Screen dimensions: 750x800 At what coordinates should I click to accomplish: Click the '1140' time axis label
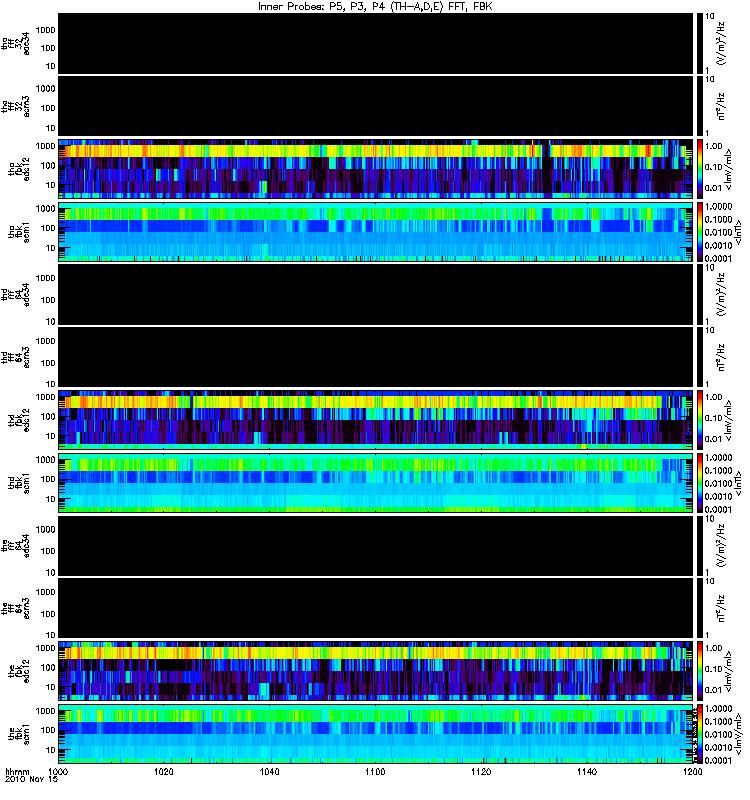coord(587,771)
